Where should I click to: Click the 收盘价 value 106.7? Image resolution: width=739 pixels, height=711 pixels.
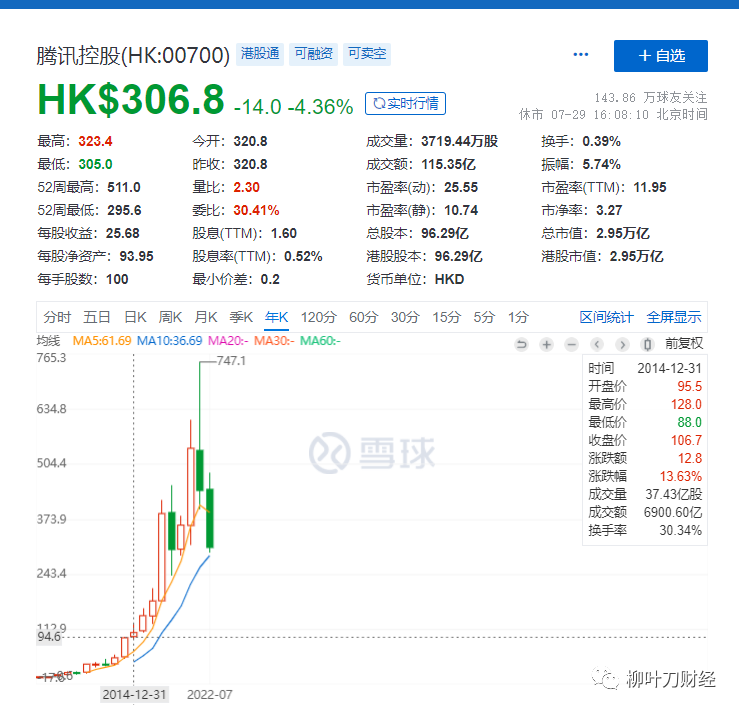click(x=686, y=441)
